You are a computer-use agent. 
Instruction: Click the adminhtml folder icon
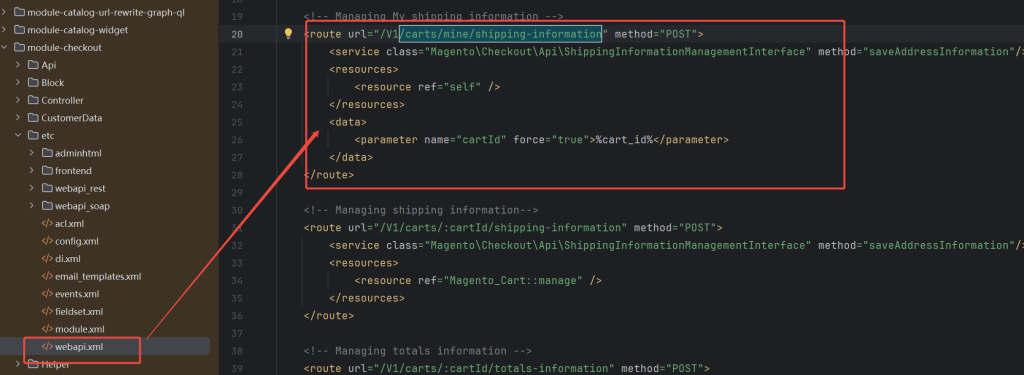coord(48,154)
